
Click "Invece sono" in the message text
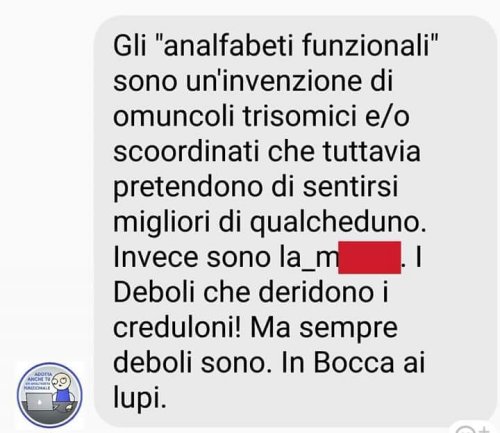click(192, 257)
